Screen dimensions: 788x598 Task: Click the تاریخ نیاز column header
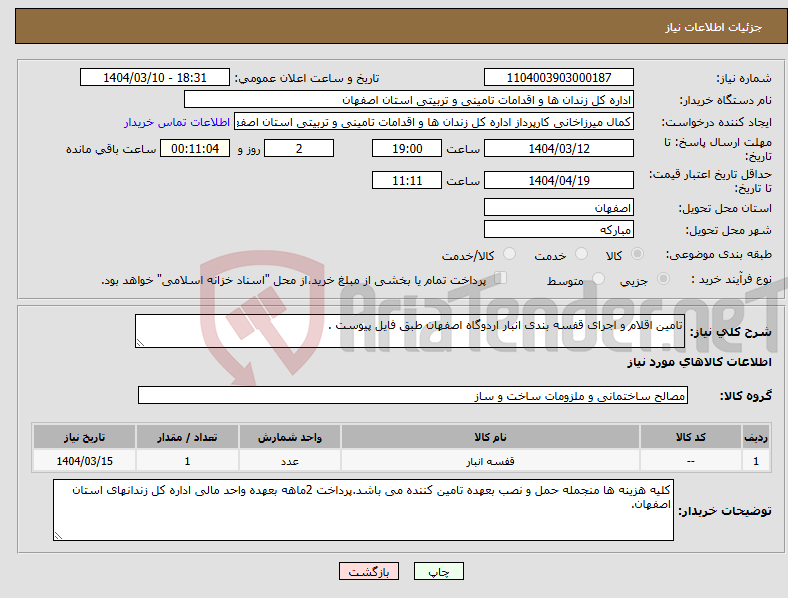[x=84, y=437]
